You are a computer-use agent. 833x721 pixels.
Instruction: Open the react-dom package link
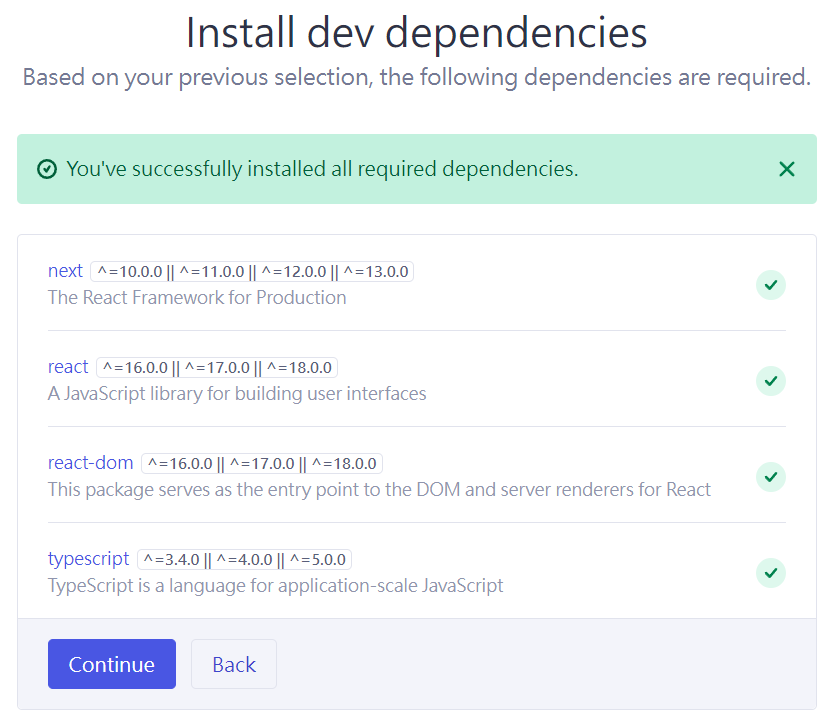click(90, 463)
